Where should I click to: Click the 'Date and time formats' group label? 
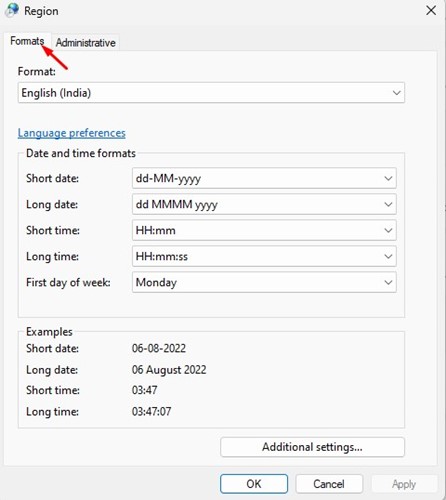coord(81,153)
